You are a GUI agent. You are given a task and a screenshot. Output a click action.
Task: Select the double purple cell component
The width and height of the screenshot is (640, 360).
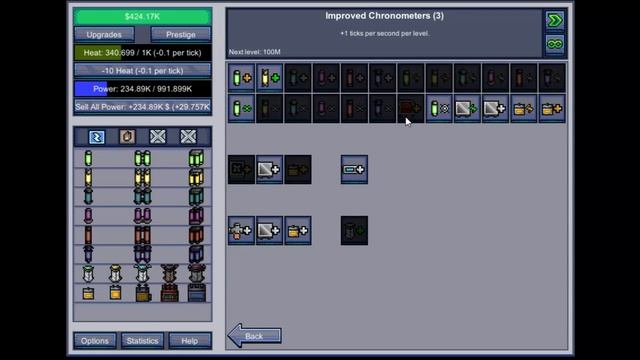(x=142, y=216)
